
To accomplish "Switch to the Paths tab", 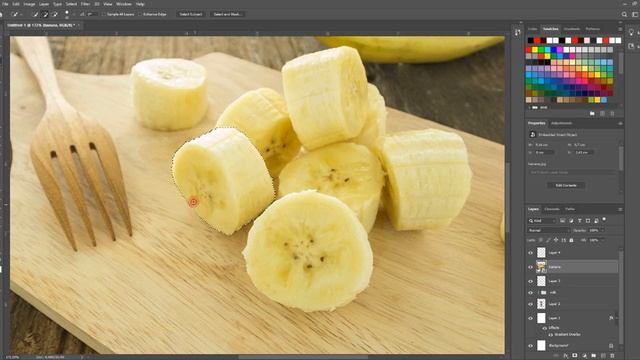I will click(x=570, y=209).
